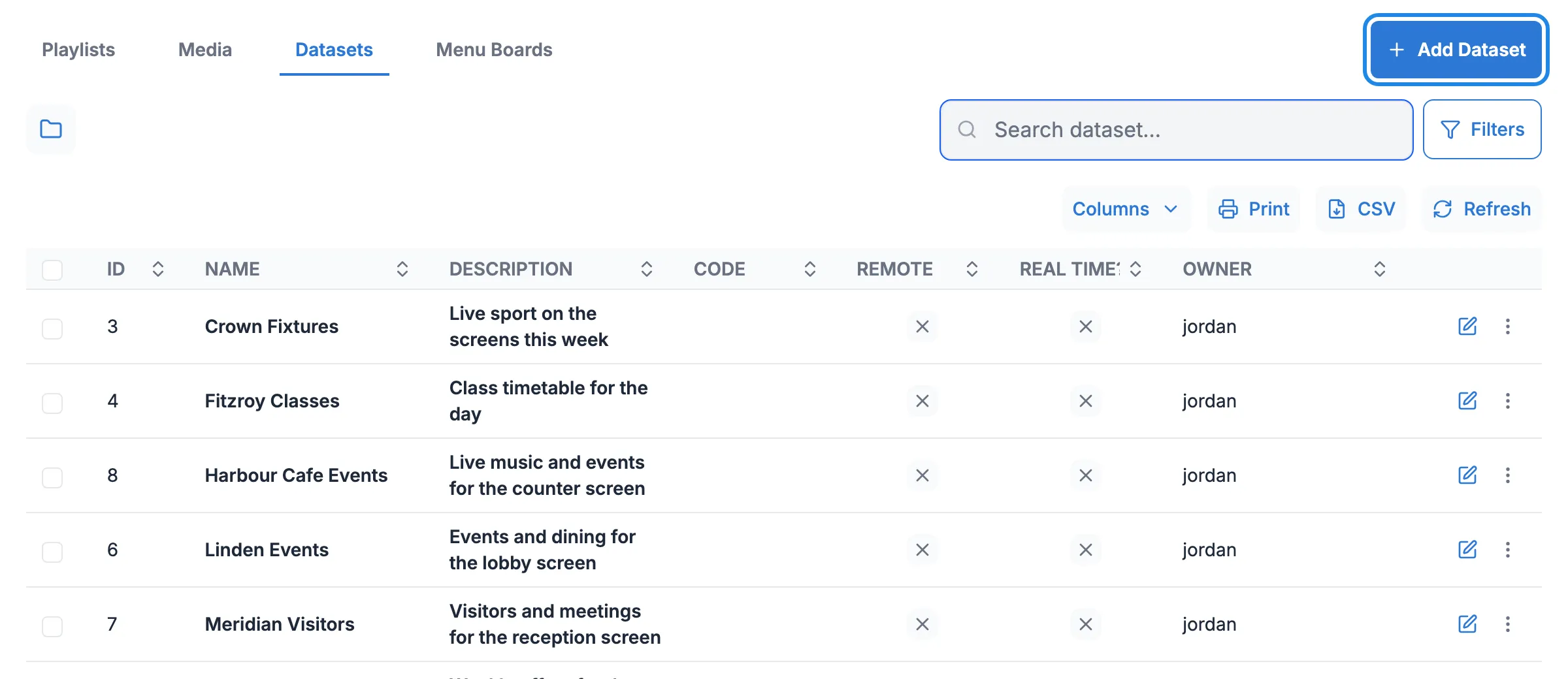Check the Linden Events row checkbox

coord(52,552)
